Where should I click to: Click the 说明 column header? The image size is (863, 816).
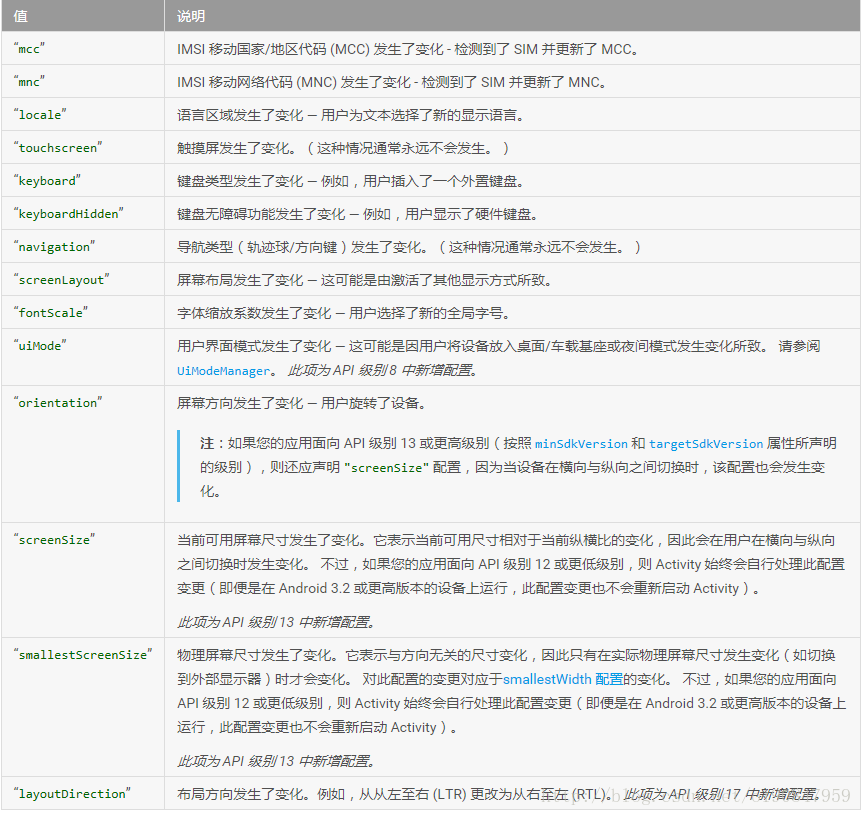pos(190,17)
